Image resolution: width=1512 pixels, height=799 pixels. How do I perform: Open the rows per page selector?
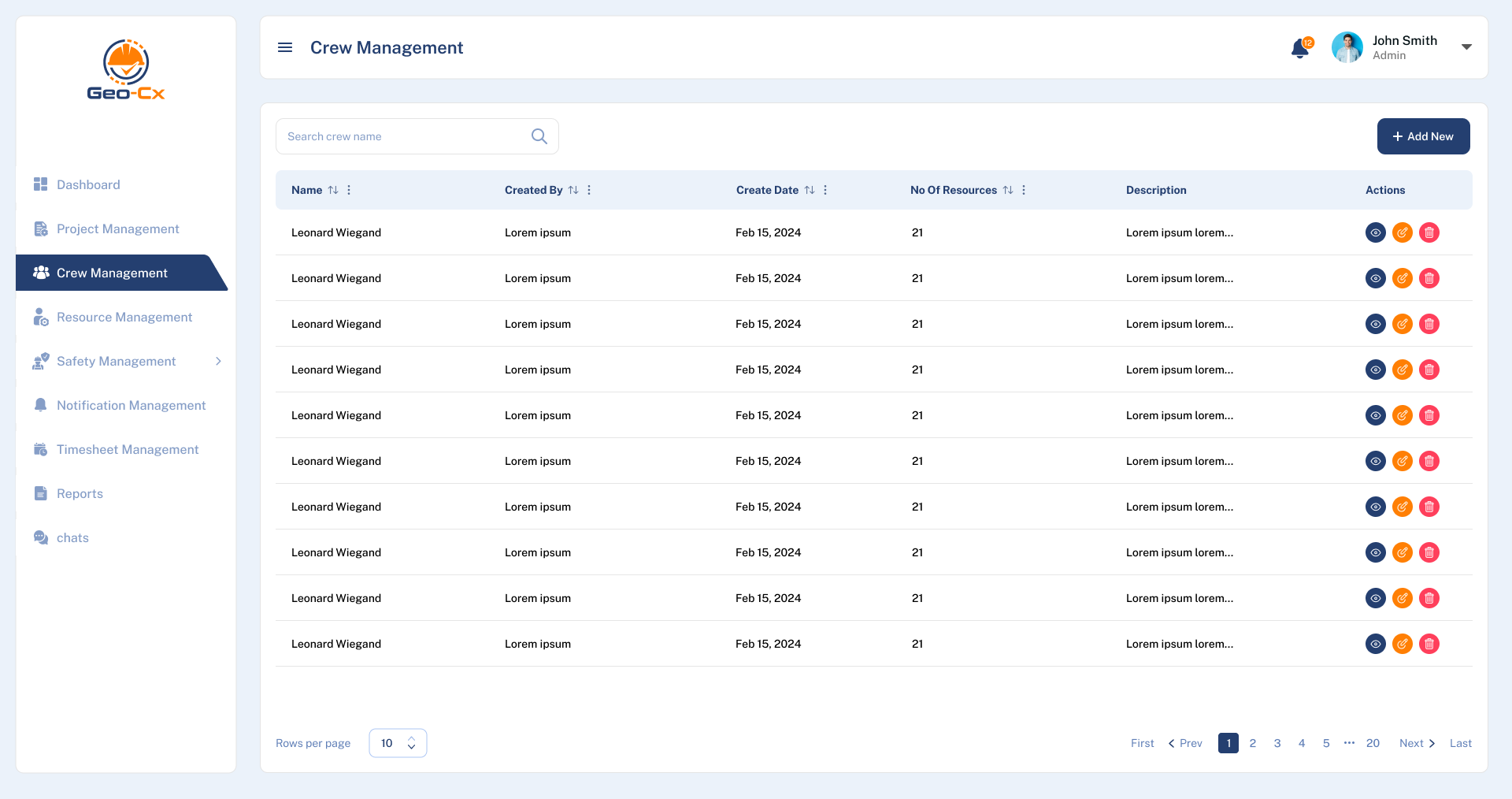(x=398, y=743)
